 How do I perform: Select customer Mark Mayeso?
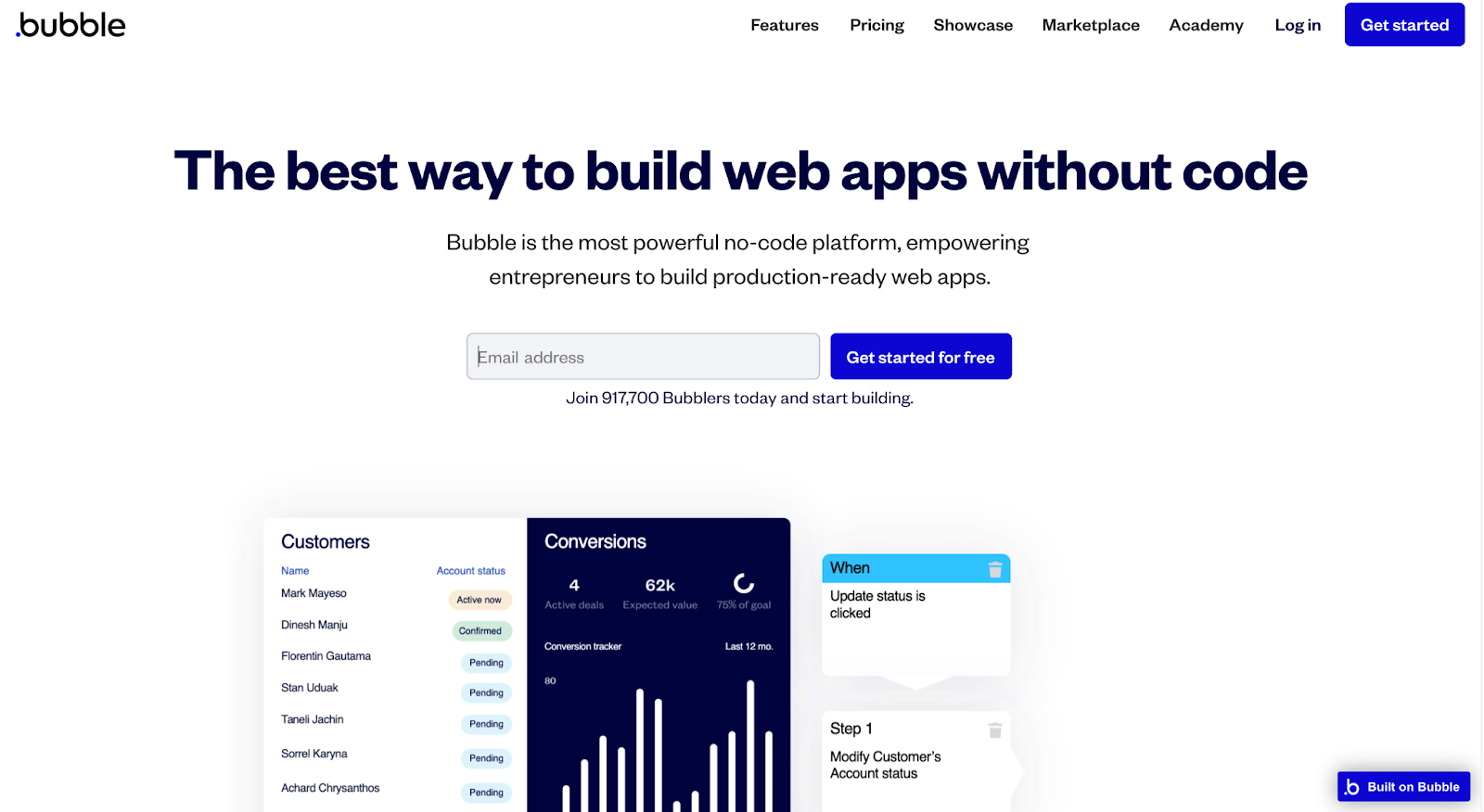click(313, 593)
